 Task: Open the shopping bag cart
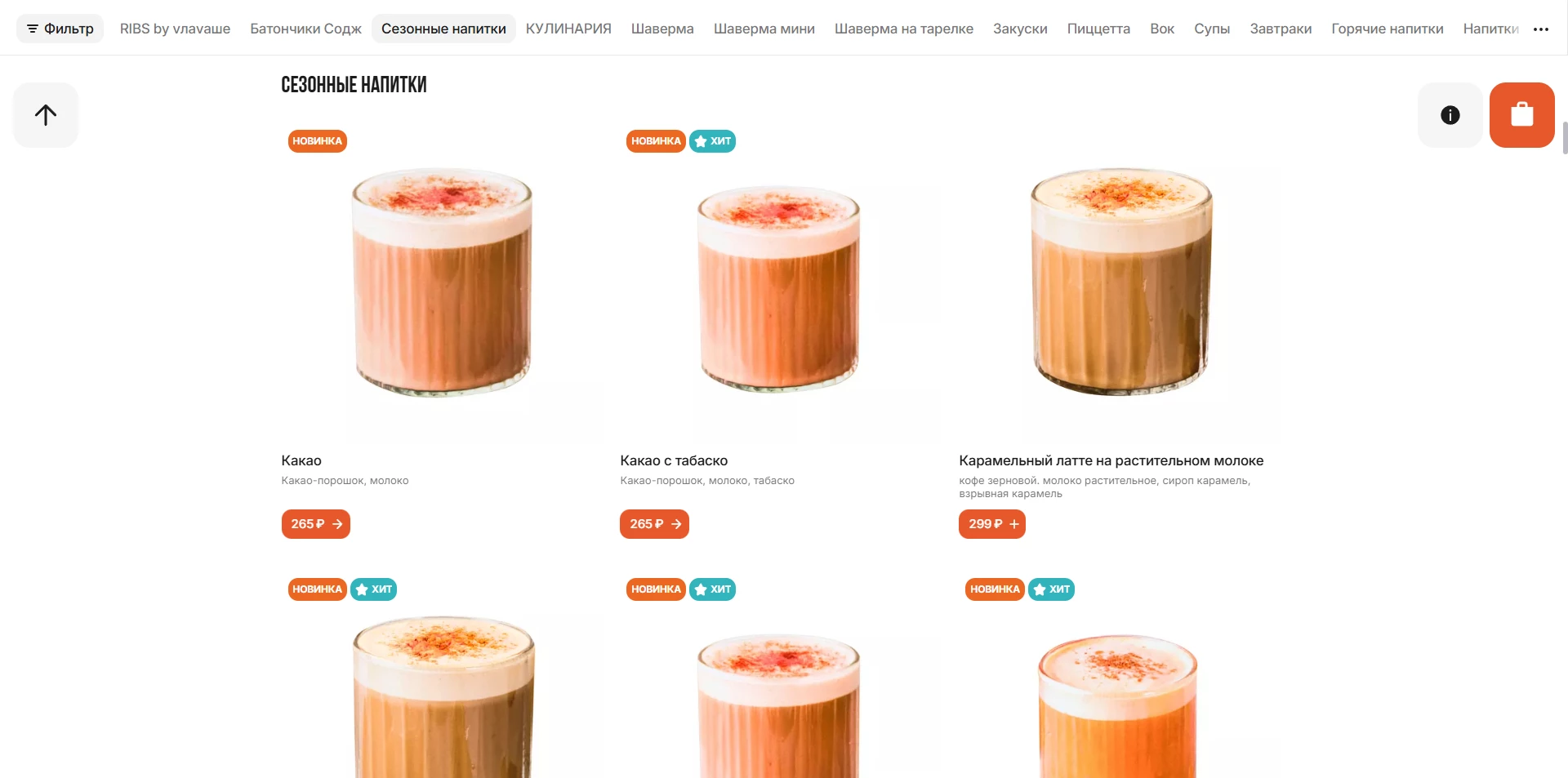click(1521, 115)
